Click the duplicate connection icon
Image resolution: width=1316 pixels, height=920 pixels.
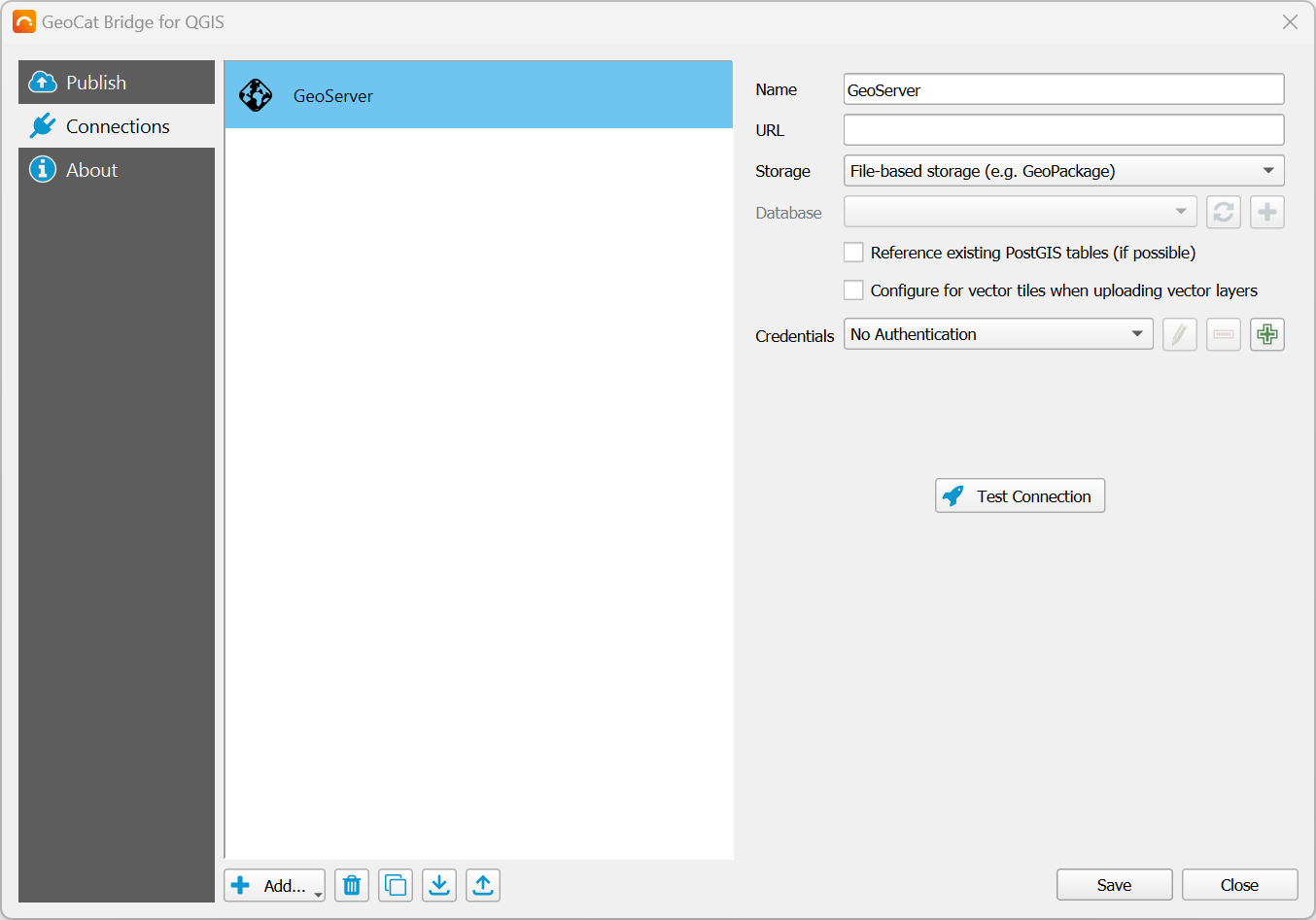pyautogui.click(x=396, y=885)
